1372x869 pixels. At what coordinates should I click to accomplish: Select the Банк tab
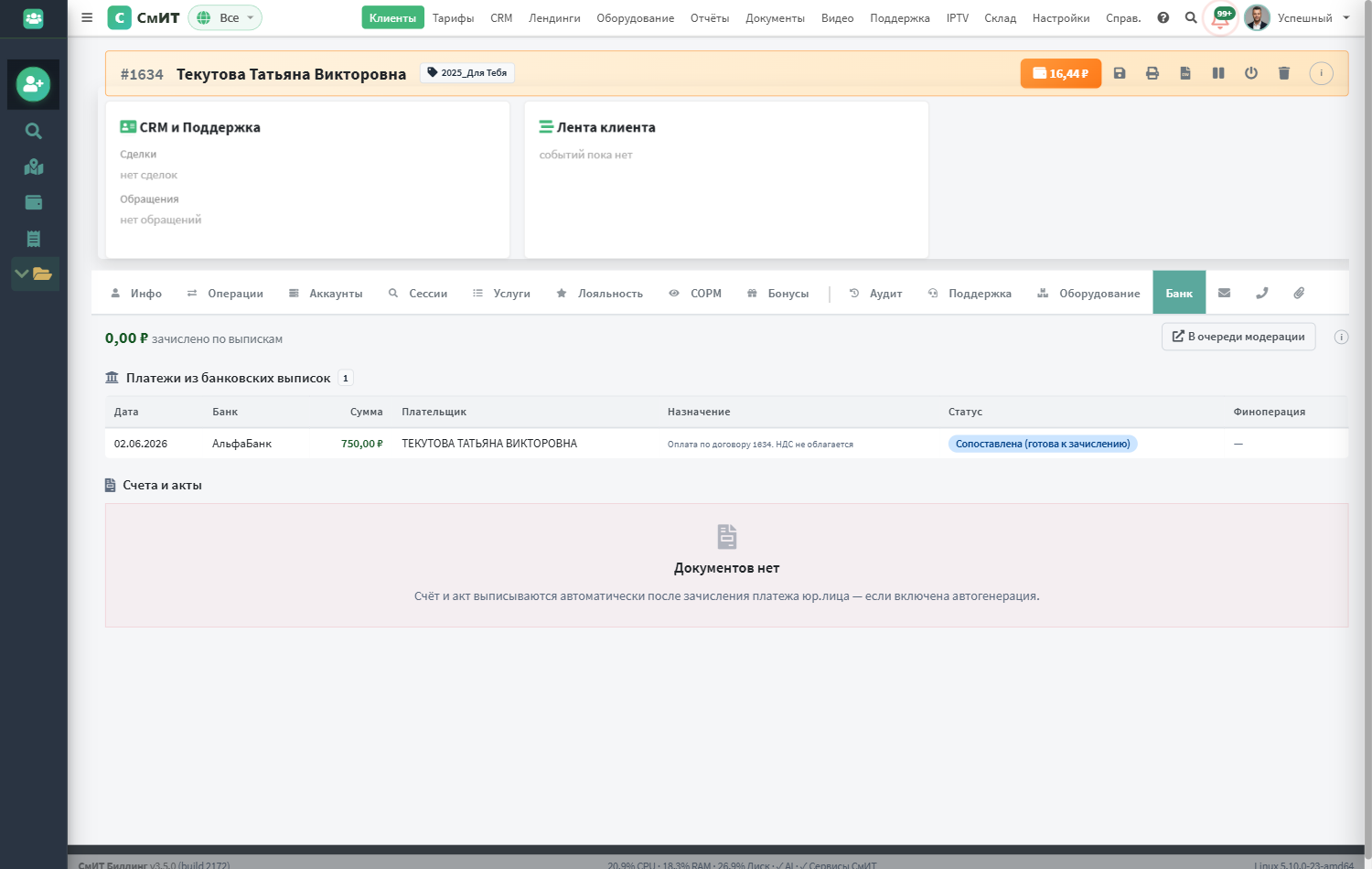coord(1179,293)
